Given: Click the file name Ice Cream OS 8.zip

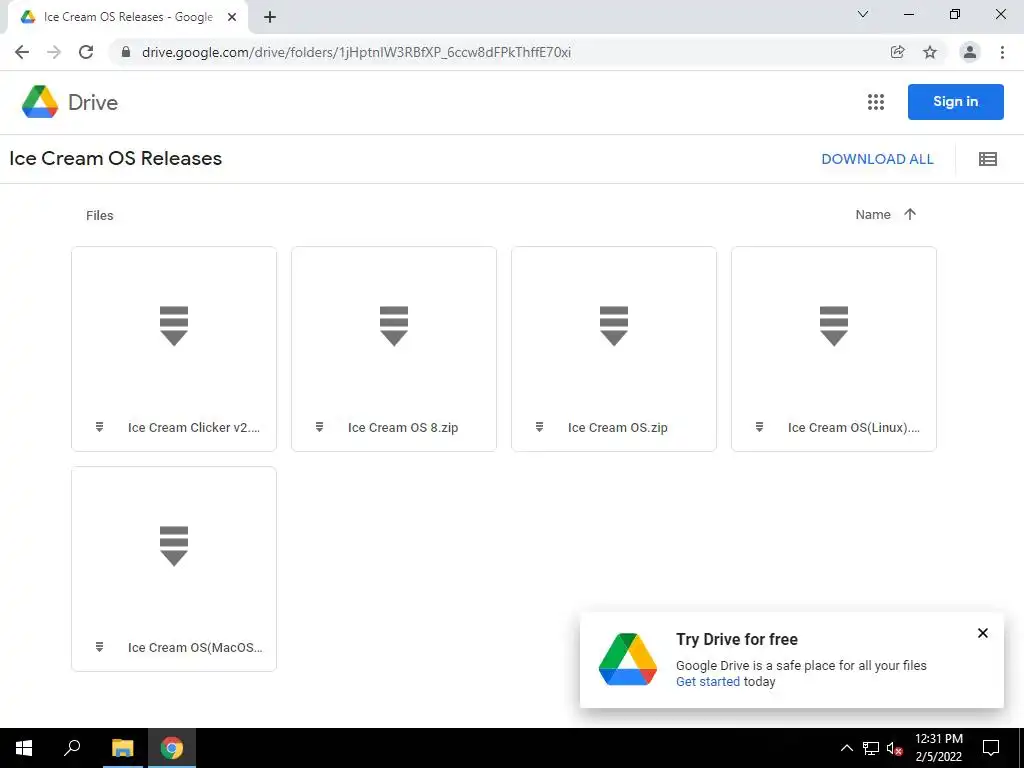Looking at the screenshot, I should tap(403, 428).
